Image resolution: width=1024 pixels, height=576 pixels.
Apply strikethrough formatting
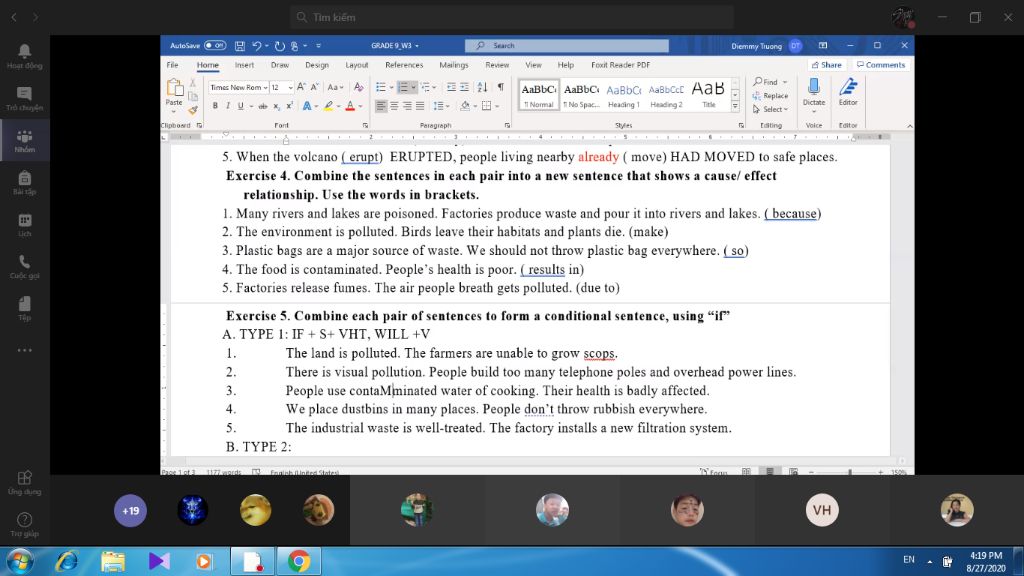(263, 106)
